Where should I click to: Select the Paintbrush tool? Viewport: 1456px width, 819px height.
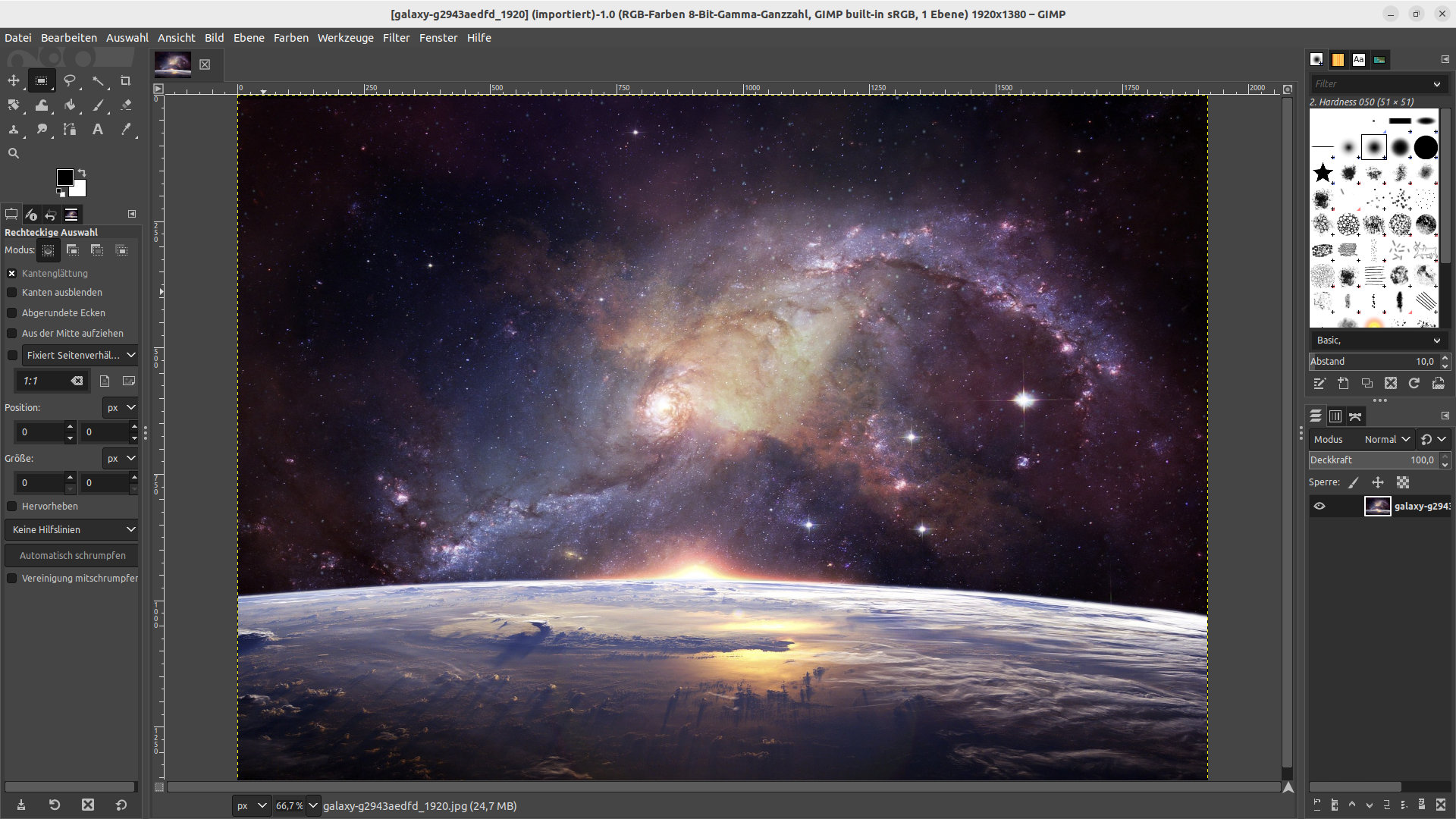tap(98, 105)
